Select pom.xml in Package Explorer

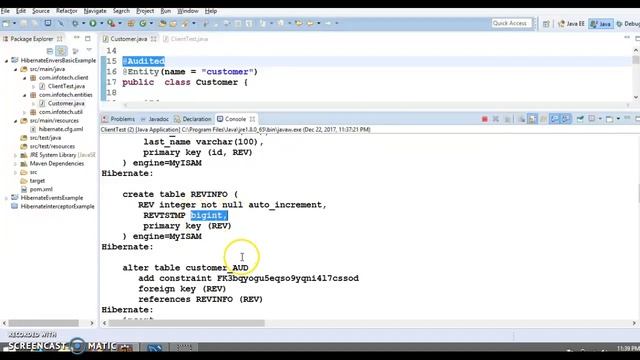tap(41, 189)
